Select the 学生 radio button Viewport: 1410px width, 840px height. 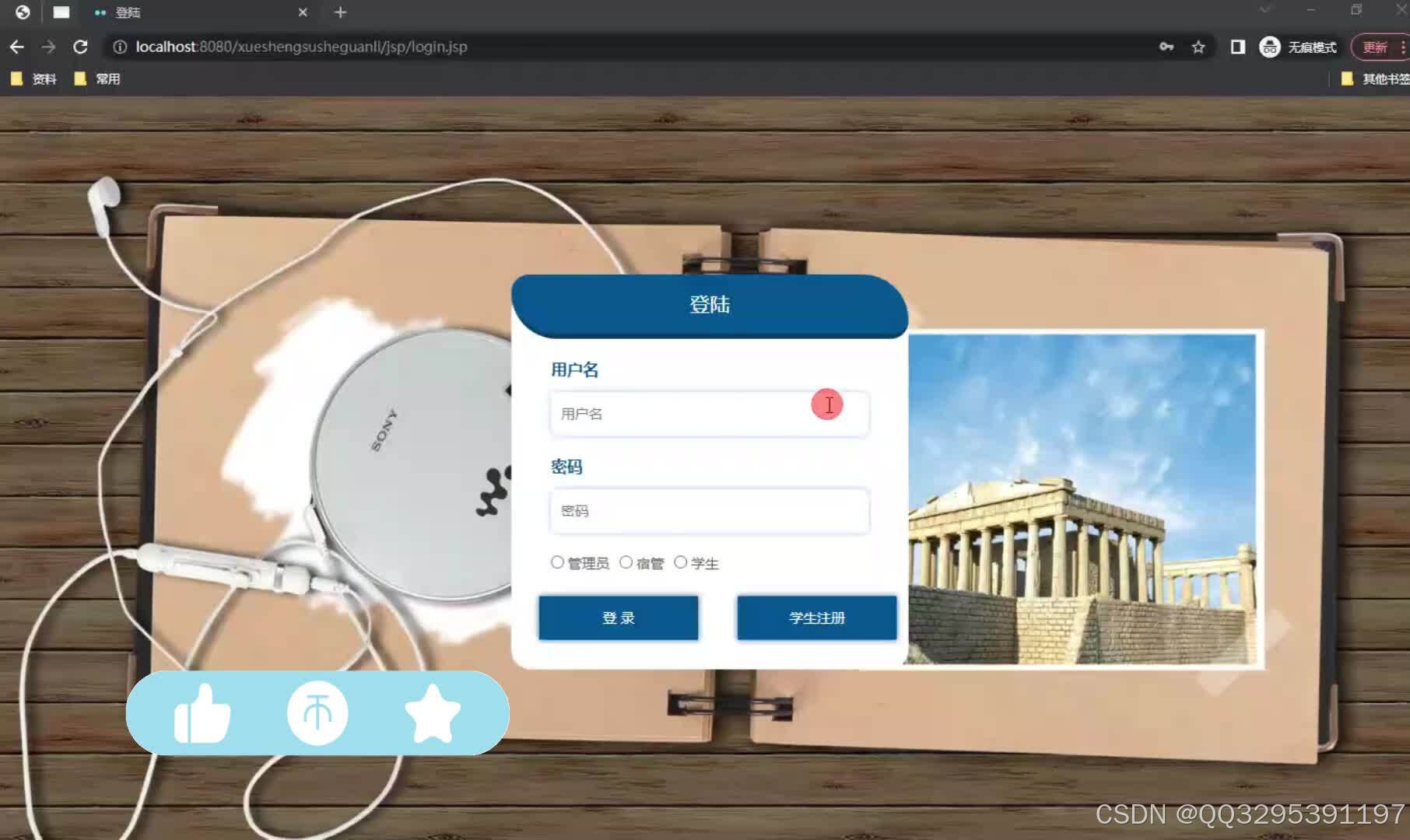point(680,562)
